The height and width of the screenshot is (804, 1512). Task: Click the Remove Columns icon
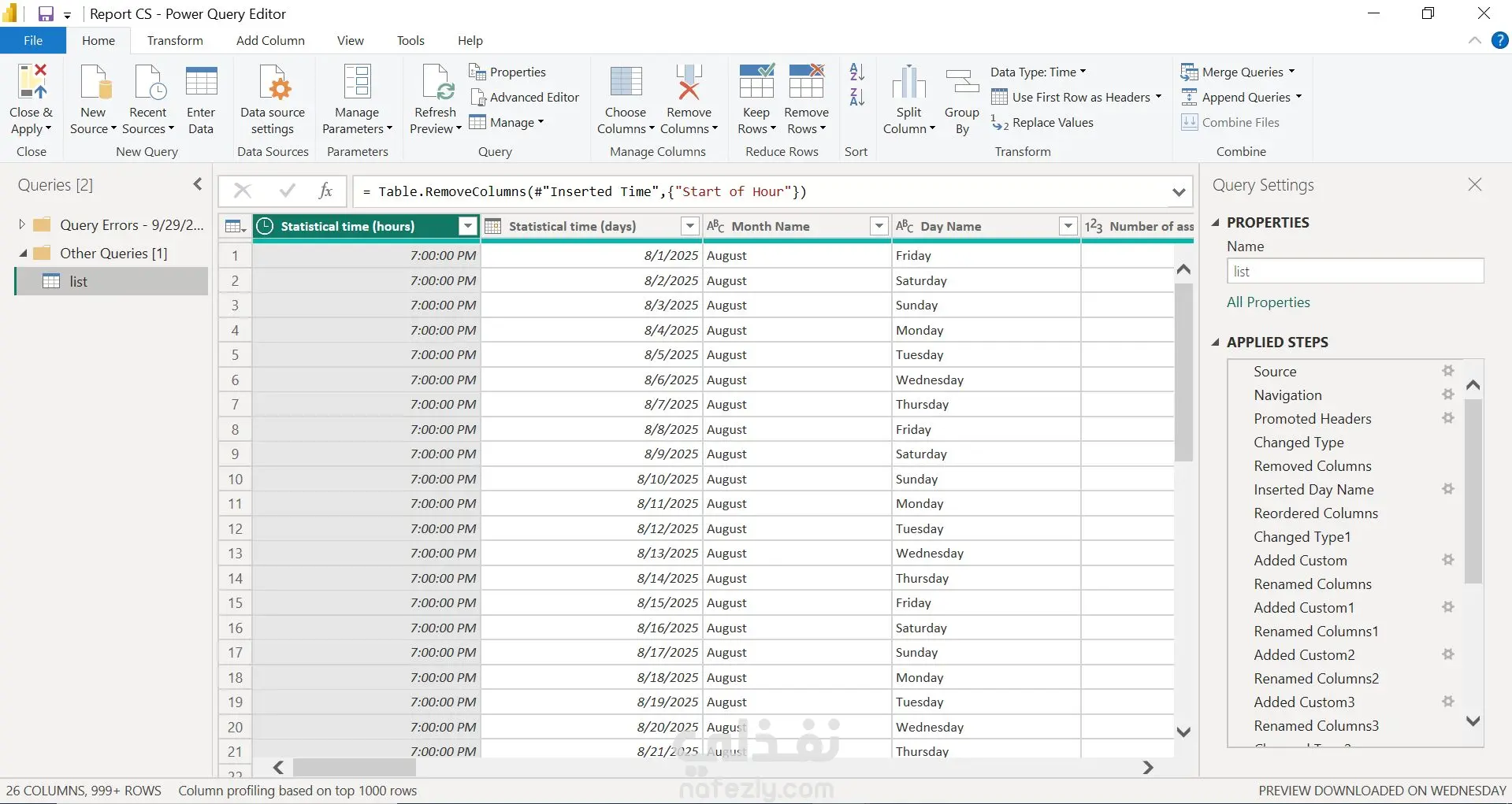pos(689,83)
